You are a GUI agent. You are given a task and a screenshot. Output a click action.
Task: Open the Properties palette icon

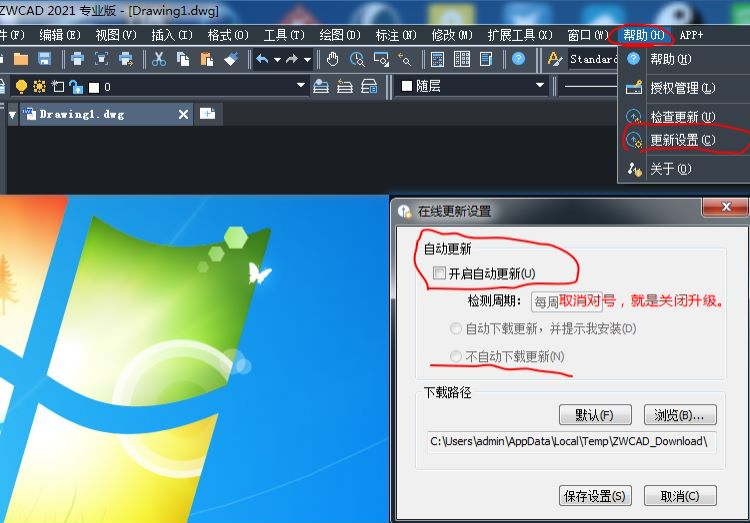(x=437, y=59)
